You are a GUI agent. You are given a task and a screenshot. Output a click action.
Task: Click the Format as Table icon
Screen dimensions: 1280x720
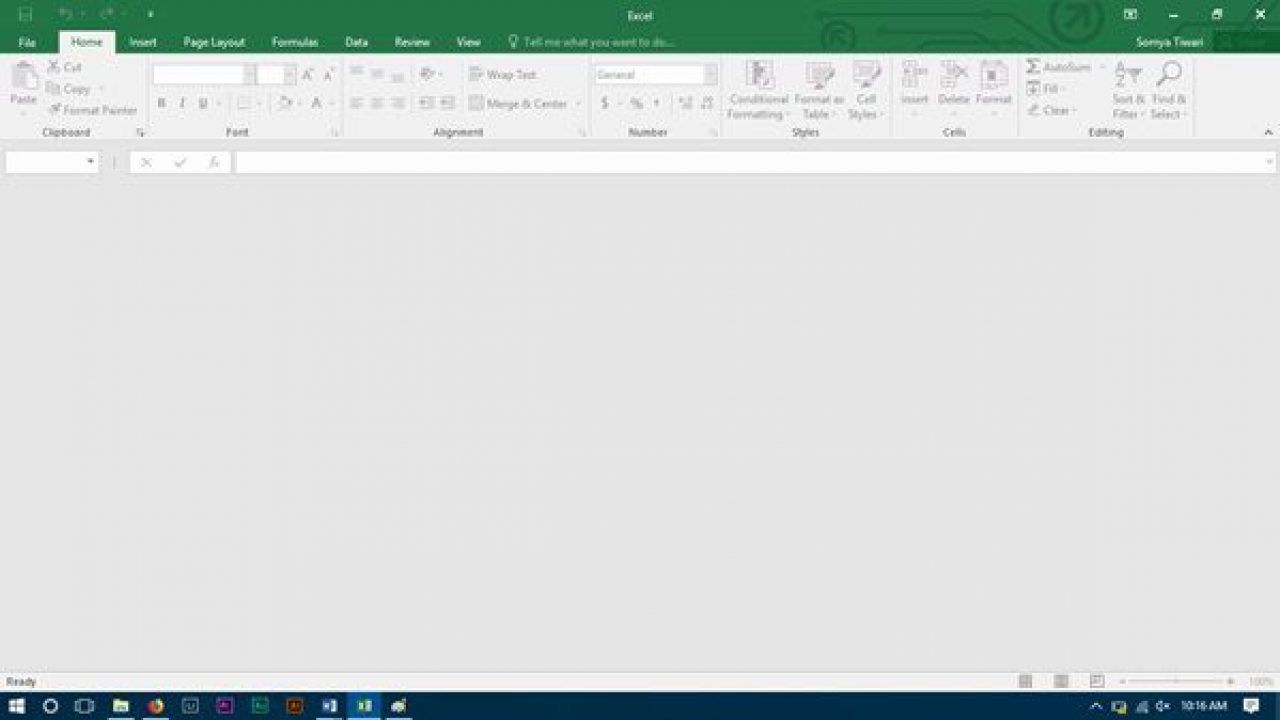pyautogui.click(x=819, y=76)
